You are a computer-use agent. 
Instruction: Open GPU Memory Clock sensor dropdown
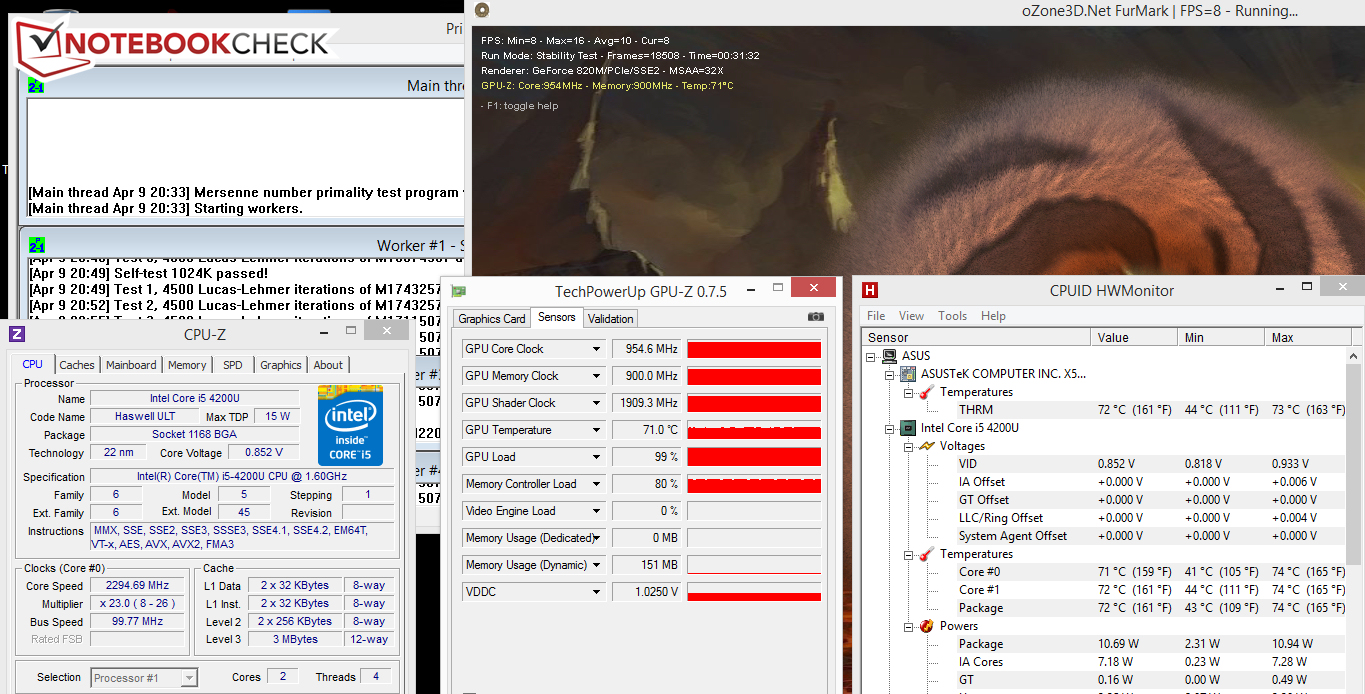click(x=597, y=376)
